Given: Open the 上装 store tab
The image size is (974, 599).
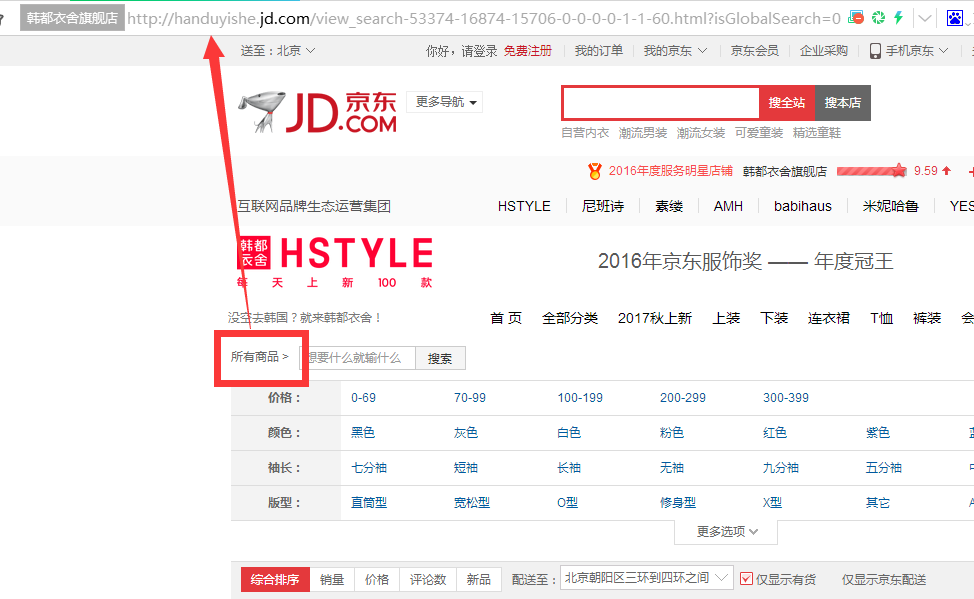Looking at the screenshot, I should tap(726, 318).
